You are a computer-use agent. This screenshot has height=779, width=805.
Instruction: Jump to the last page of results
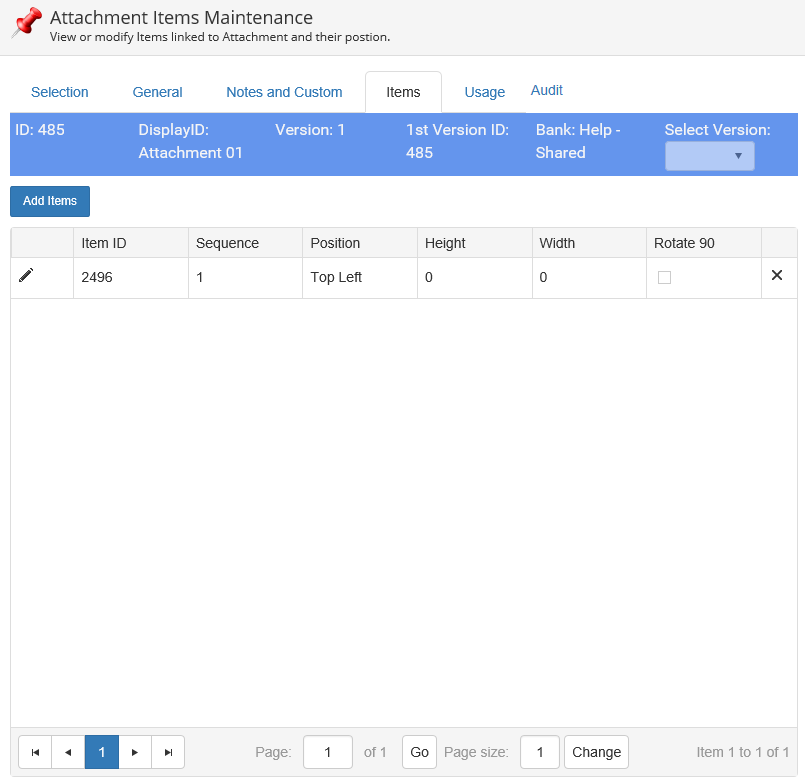click(x=168, y=752)
